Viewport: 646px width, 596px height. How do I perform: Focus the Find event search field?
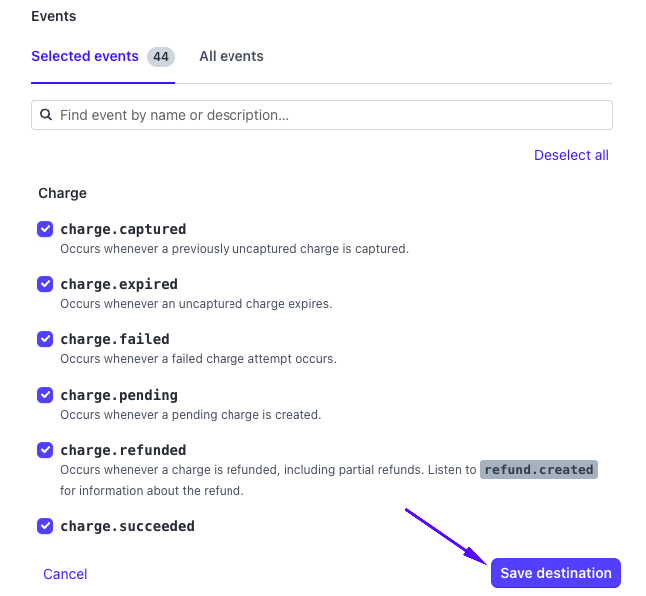click(330, 115)
